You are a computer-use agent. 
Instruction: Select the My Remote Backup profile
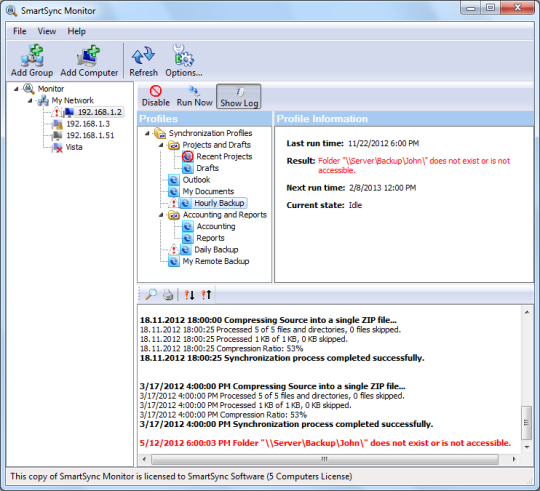click(x=216, y=262)
